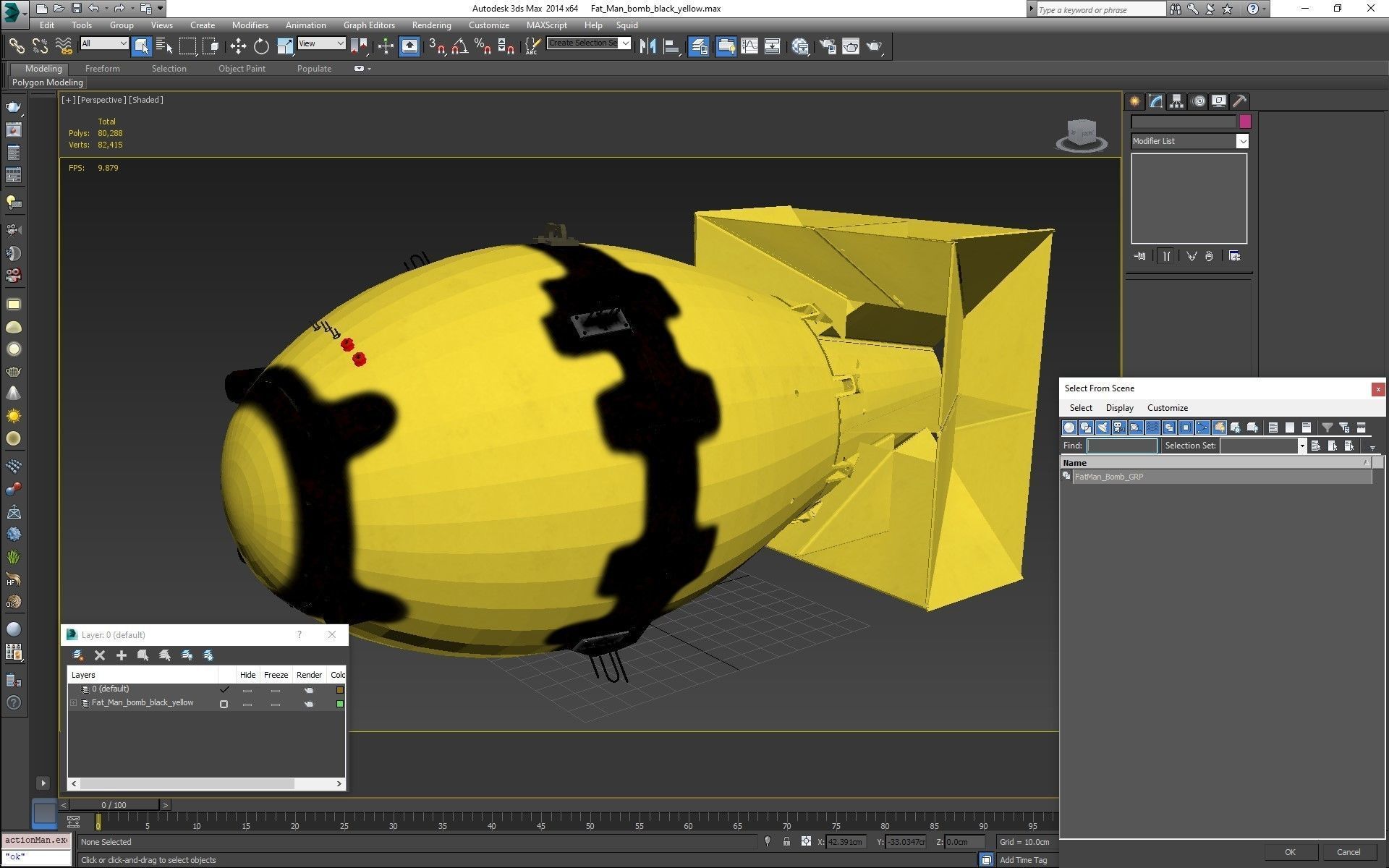Click OK in Select From Scene

tap(1290, 851)
